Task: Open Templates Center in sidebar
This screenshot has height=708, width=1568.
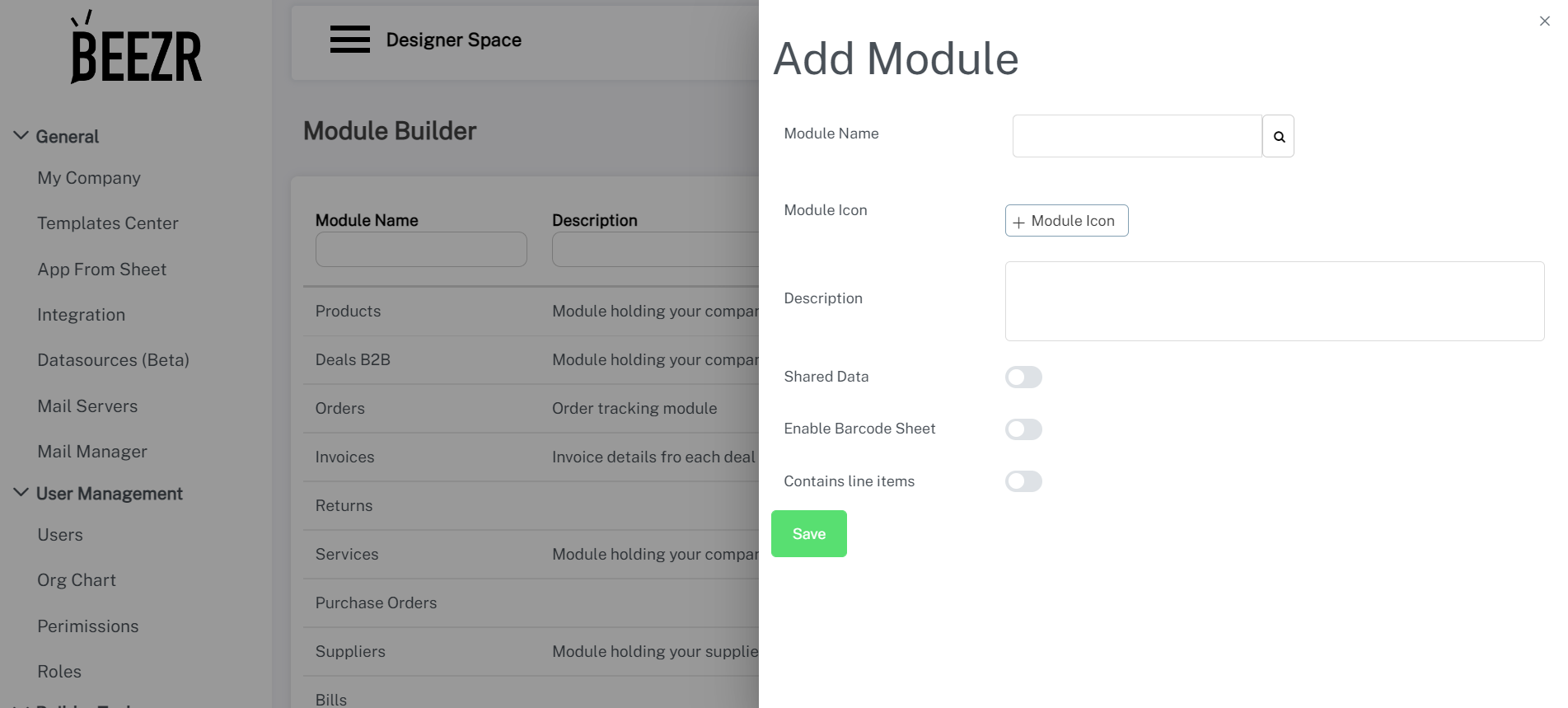Action: [x=108, y=223]
